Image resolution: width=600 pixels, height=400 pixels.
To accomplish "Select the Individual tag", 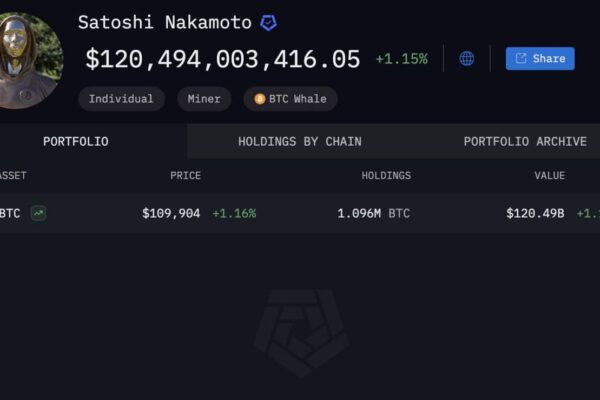I will (x=121, y=99).
